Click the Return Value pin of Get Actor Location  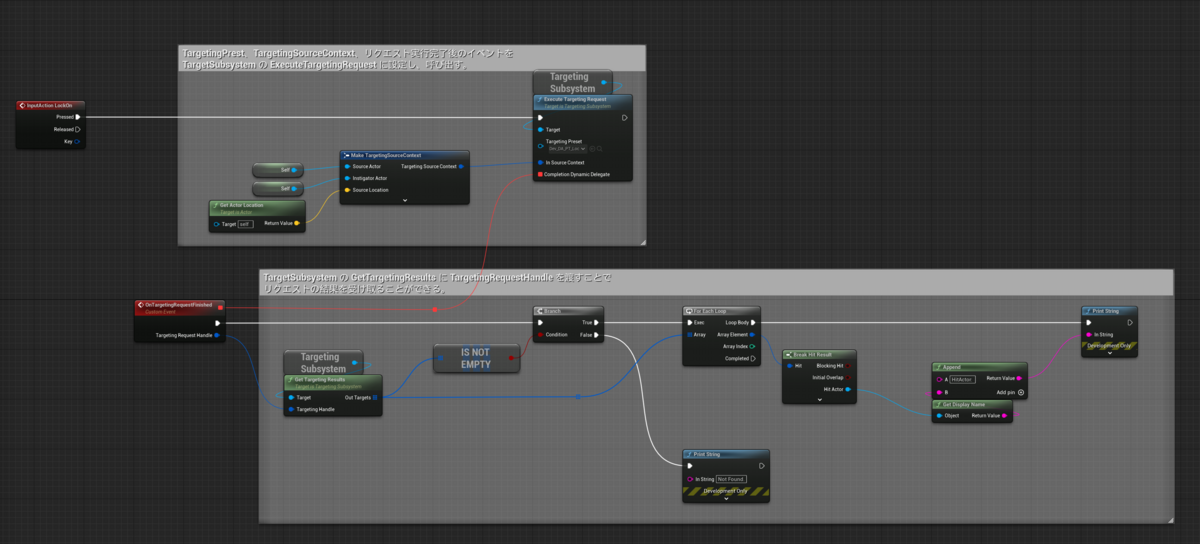(x=297, y=224)
